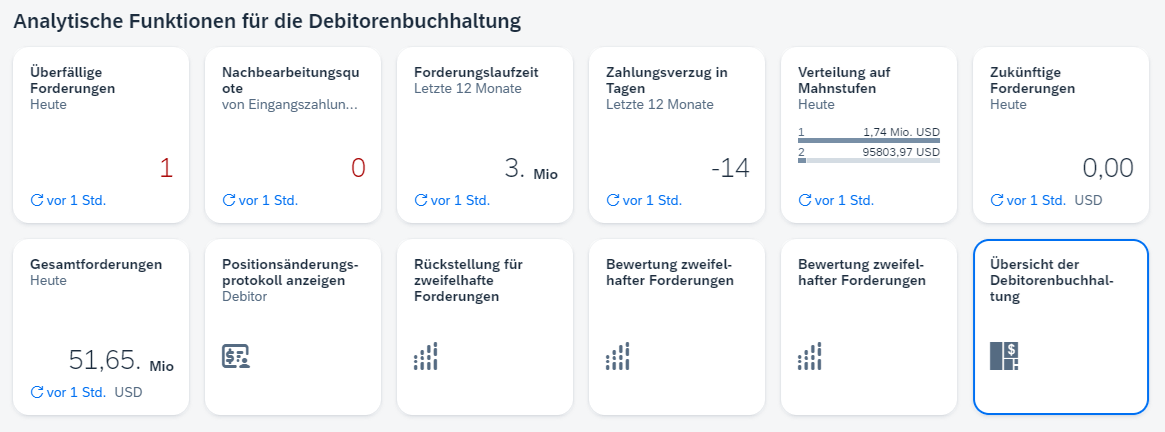
Task: Click the Mahnstufe 1 bar showing 1,74 Mio. USD
Action: (868, 141)
